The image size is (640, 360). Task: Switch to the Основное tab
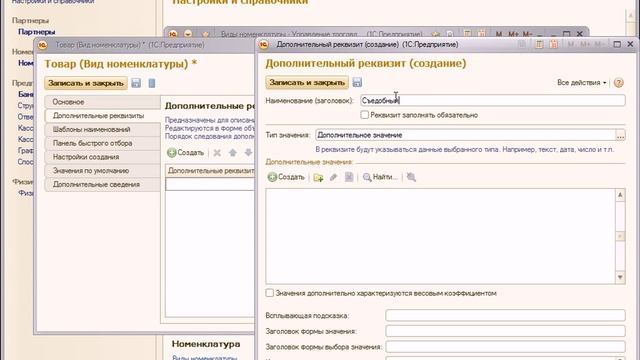point(102,102)
